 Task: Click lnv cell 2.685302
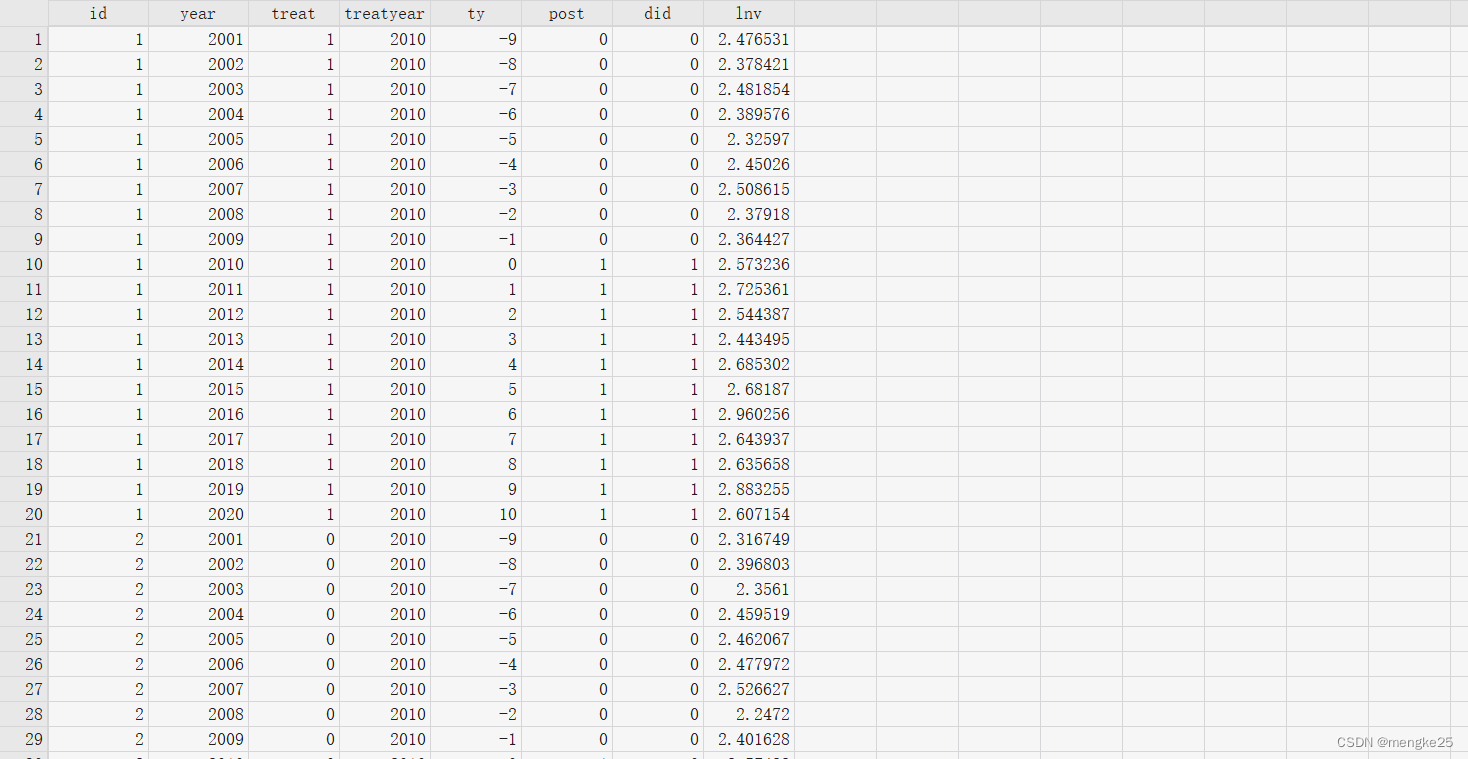coord(749,364)
